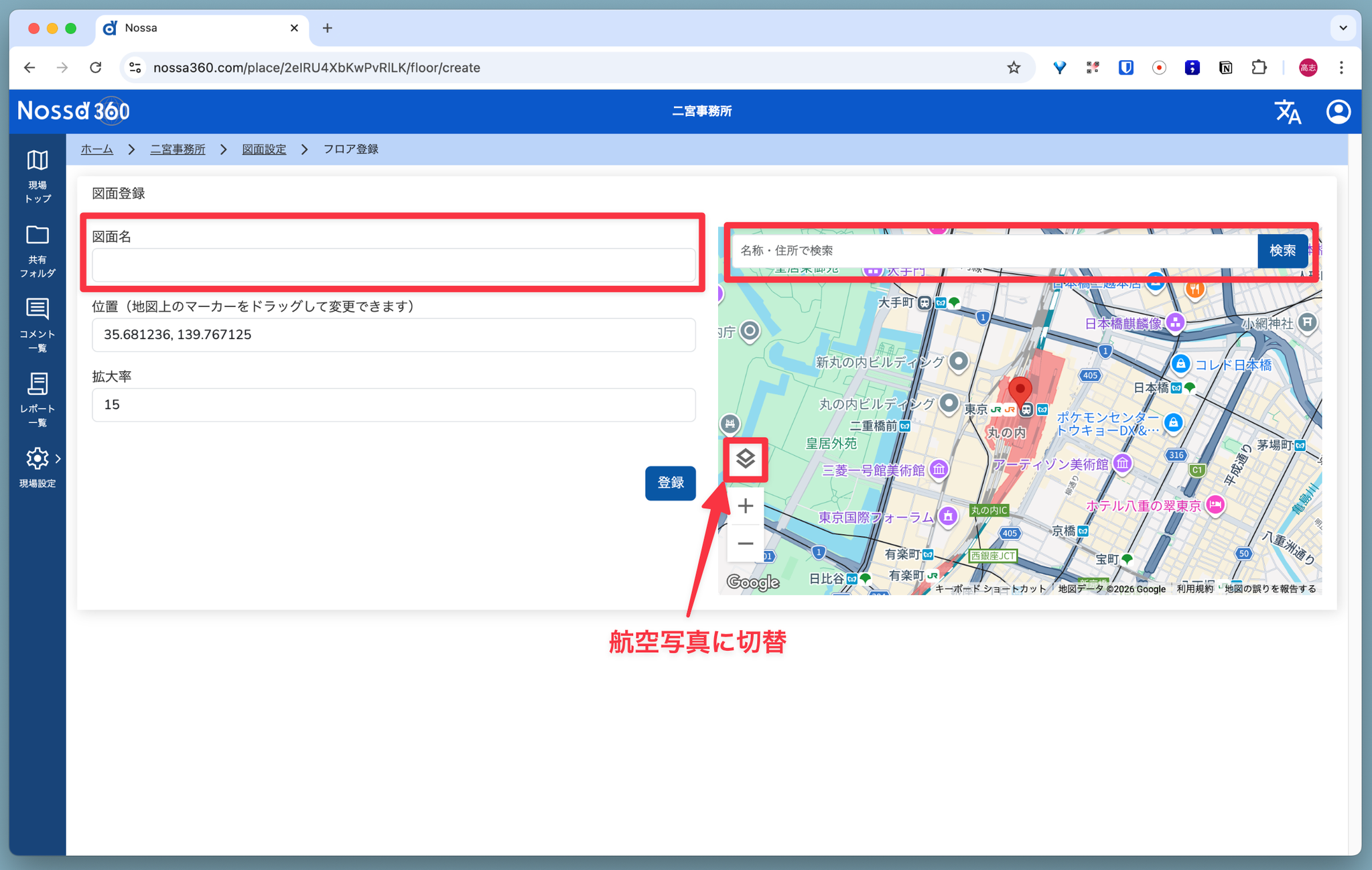The height and width of the screenshot is (870, 1372).
Task: Focus the 図面名 input field
Action: (393, 265)
